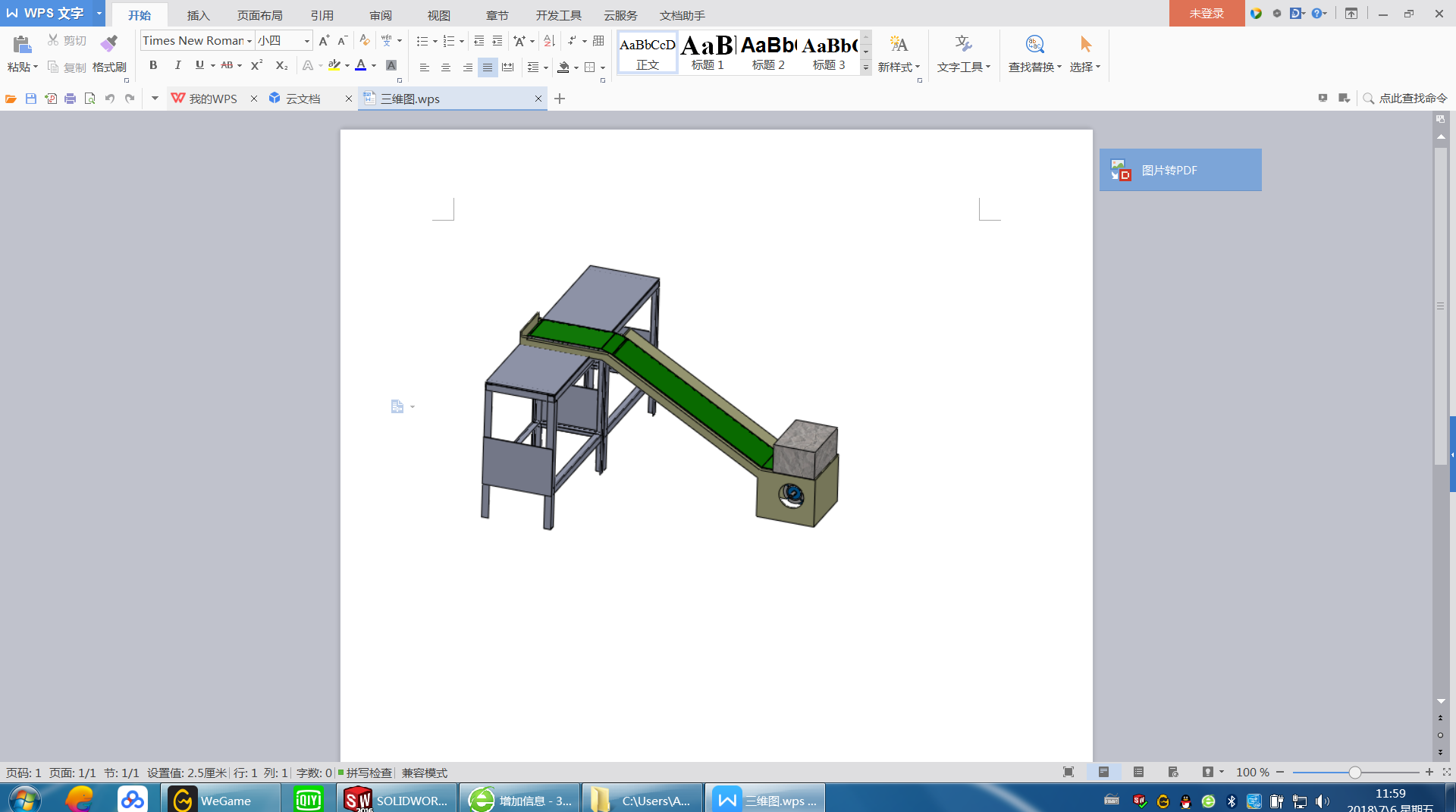Click the Center align icon
The height and width of the screenshot is (812, 1456).
tap(446, 67)
